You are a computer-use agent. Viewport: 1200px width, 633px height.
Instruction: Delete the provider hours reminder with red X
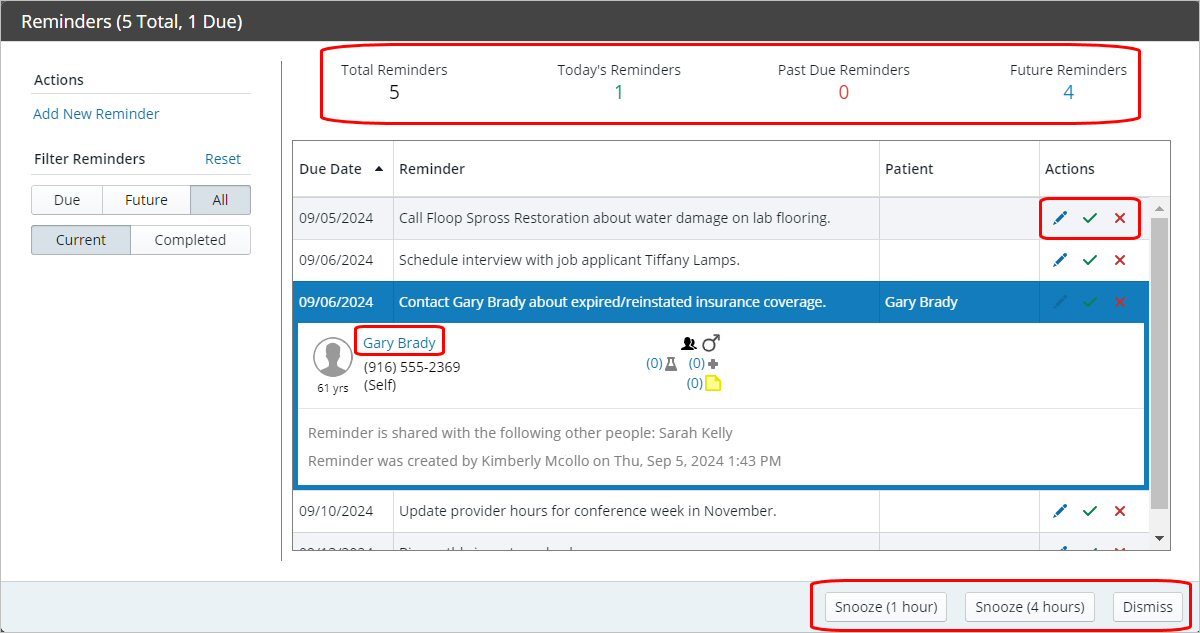click(1120, 511)
